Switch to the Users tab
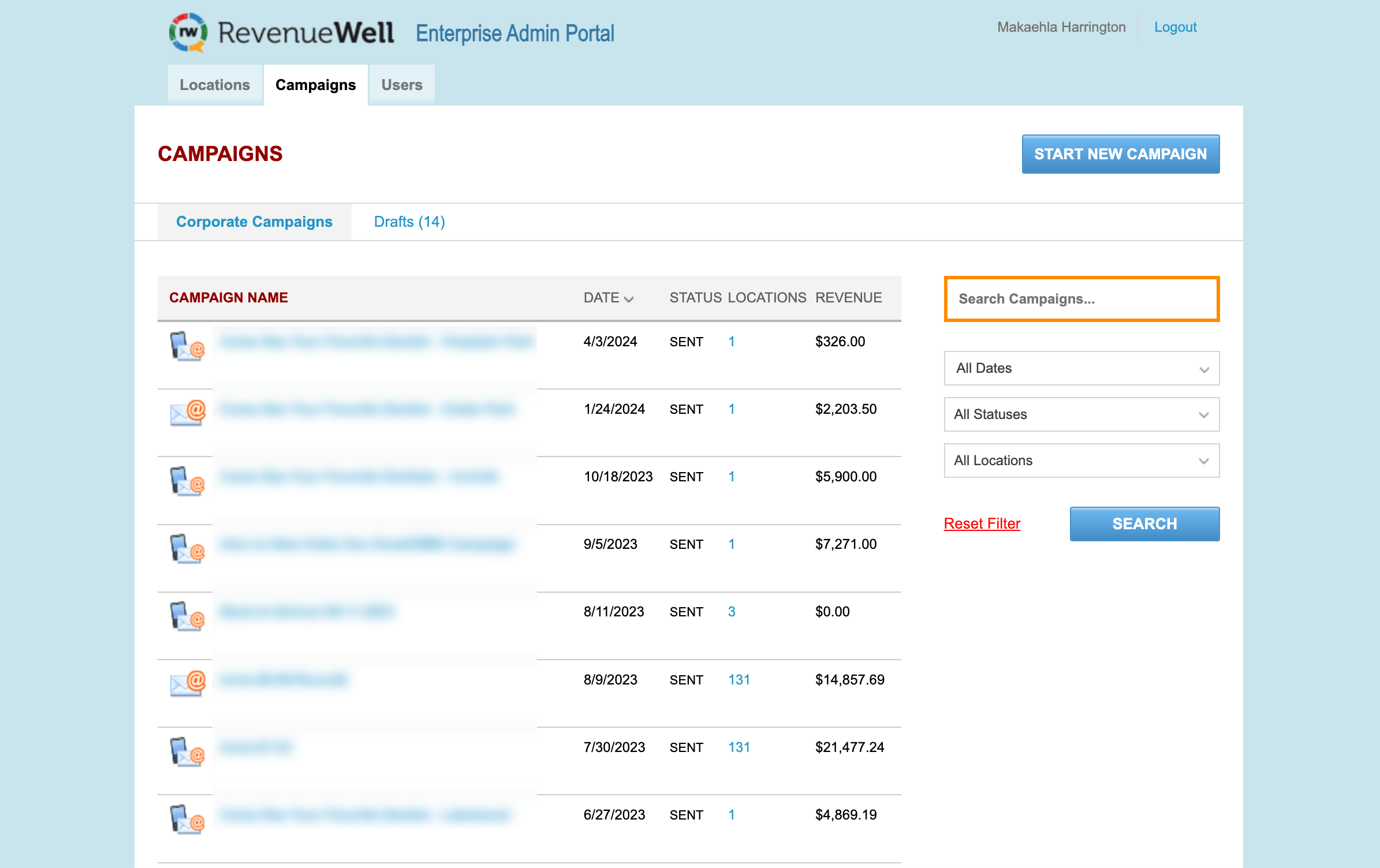The height and width of the screenshot is (868, 1380). [x=402, y=85]
